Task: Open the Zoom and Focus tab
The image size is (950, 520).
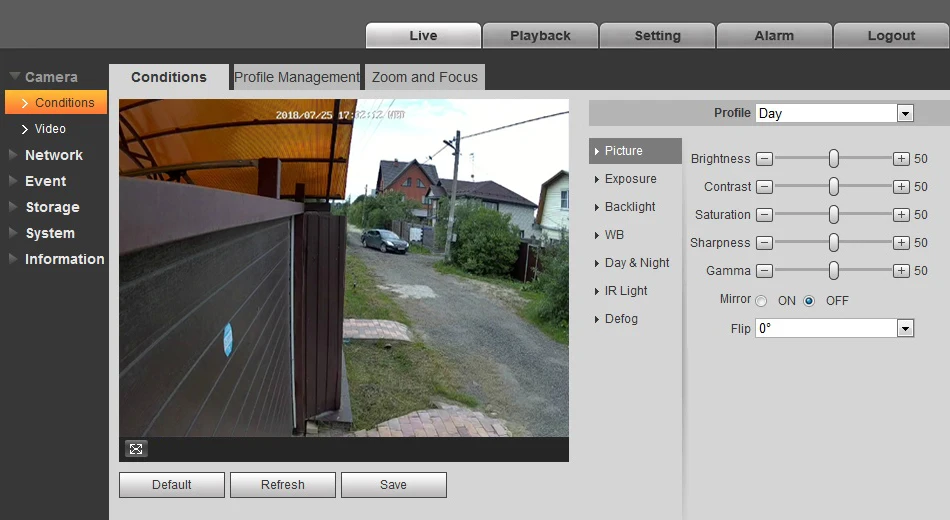Action: [x=425, y=77]
